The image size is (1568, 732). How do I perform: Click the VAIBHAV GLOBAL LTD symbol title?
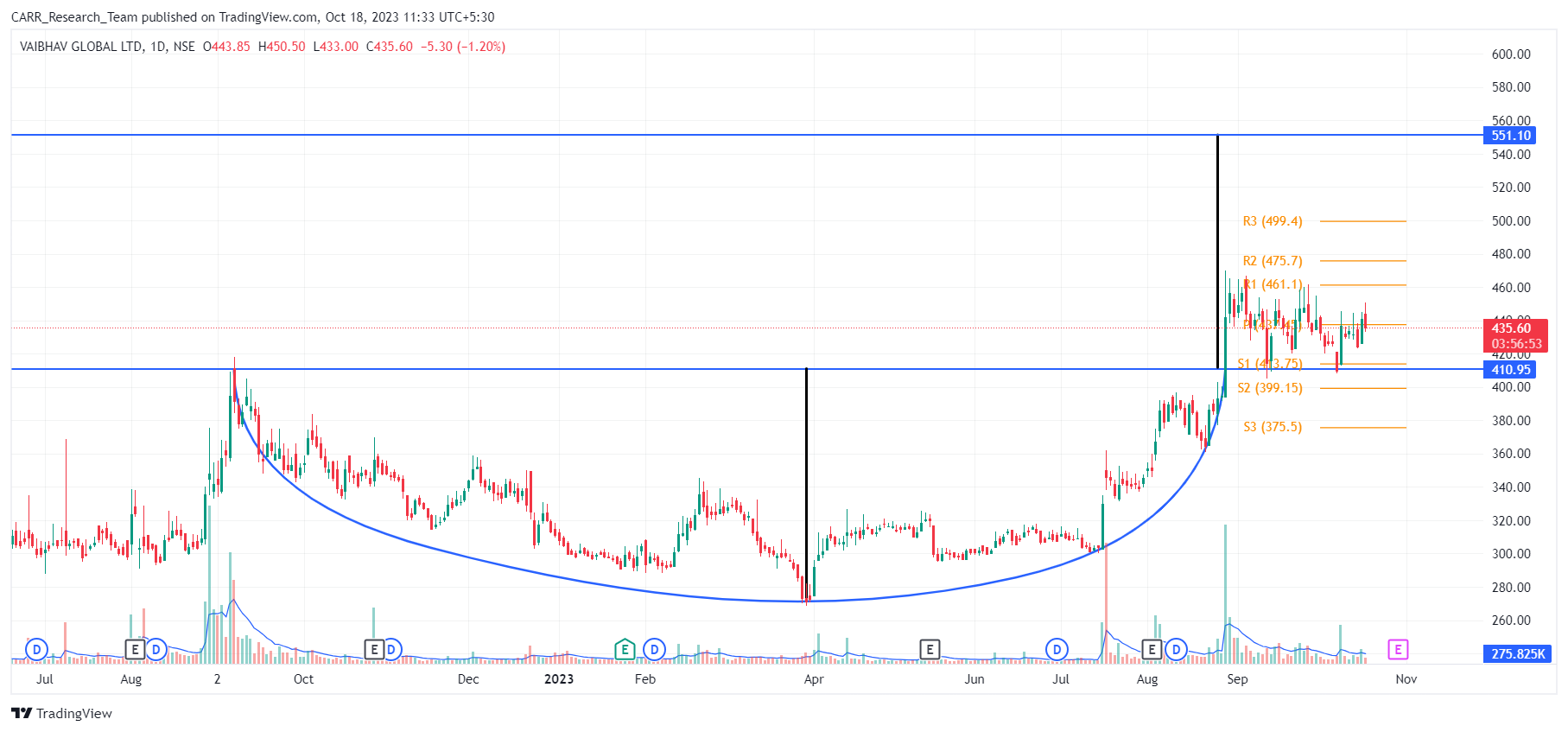coord(81,47)
